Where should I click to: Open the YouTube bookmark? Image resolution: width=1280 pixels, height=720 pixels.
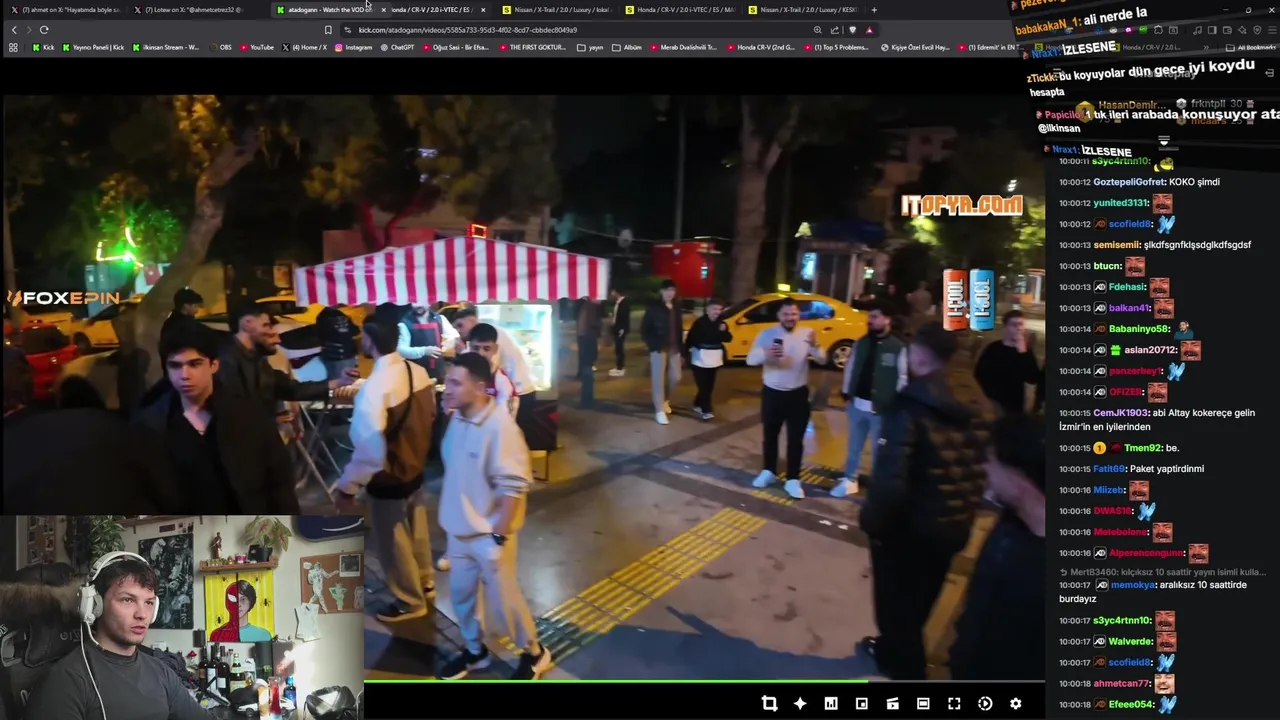256,47
